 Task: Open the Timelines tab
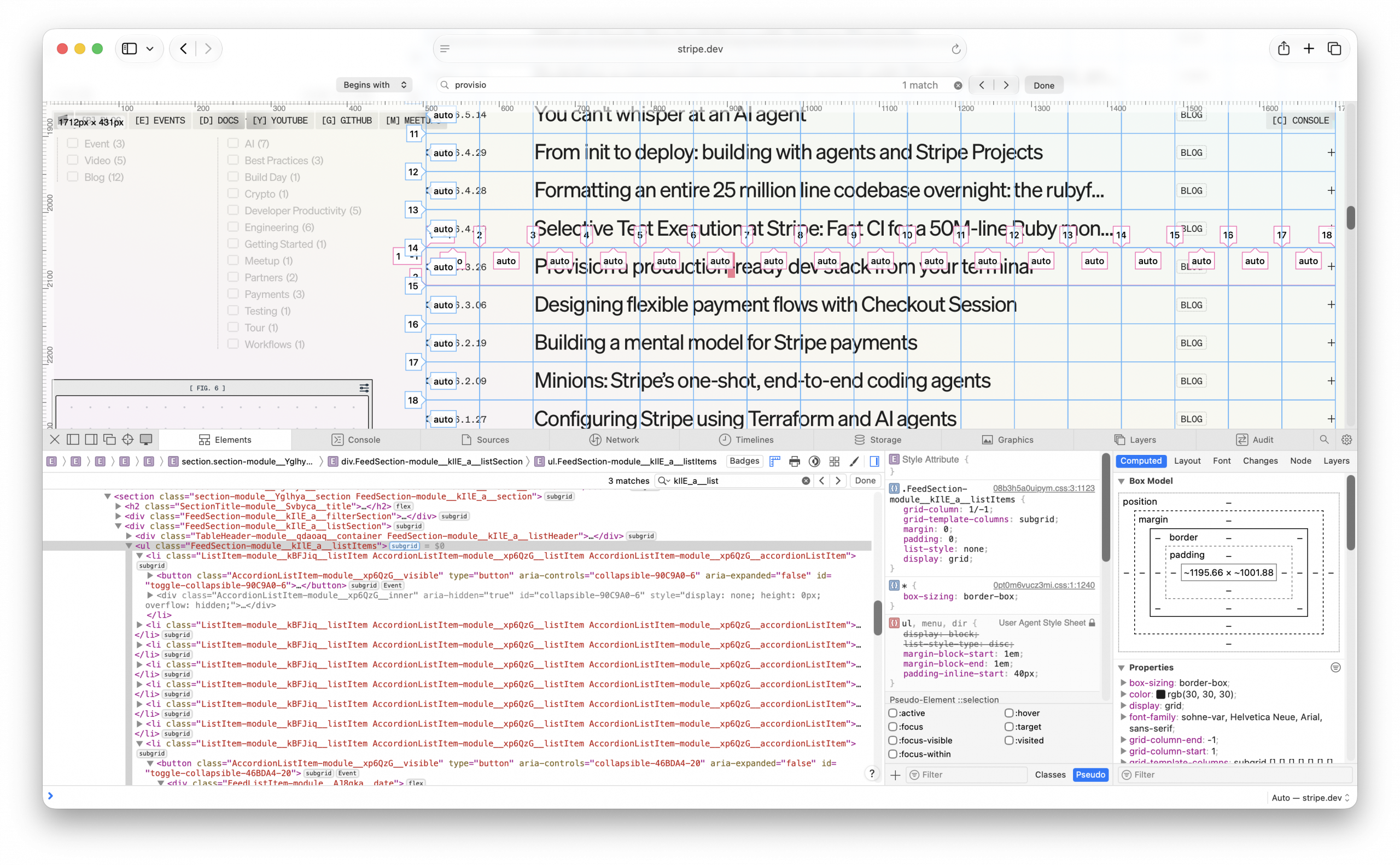[746, 440]
